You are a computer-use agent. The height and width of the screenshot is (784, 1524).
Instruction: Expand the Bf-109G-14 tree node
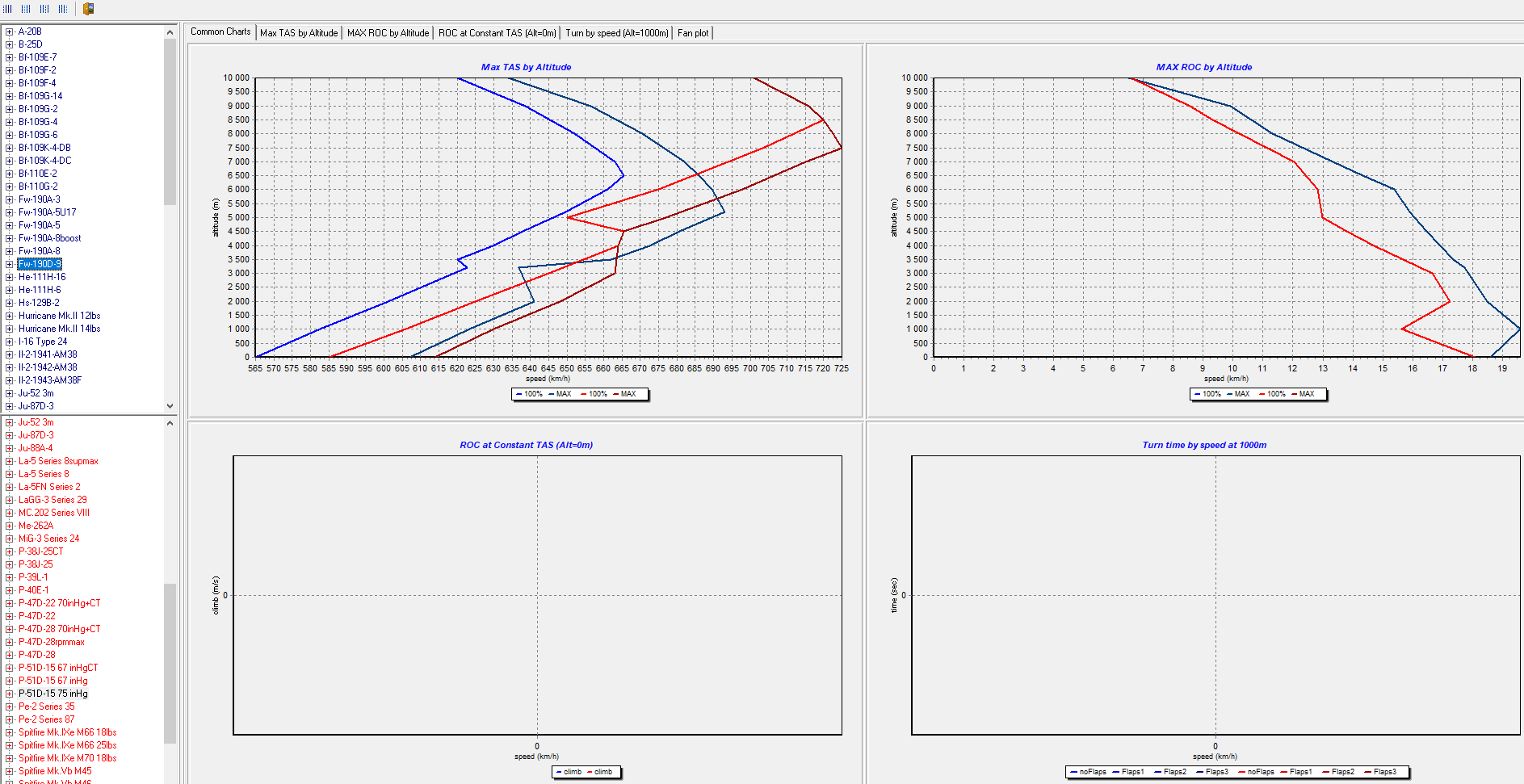pyautogui.click(x=9, y=96)
